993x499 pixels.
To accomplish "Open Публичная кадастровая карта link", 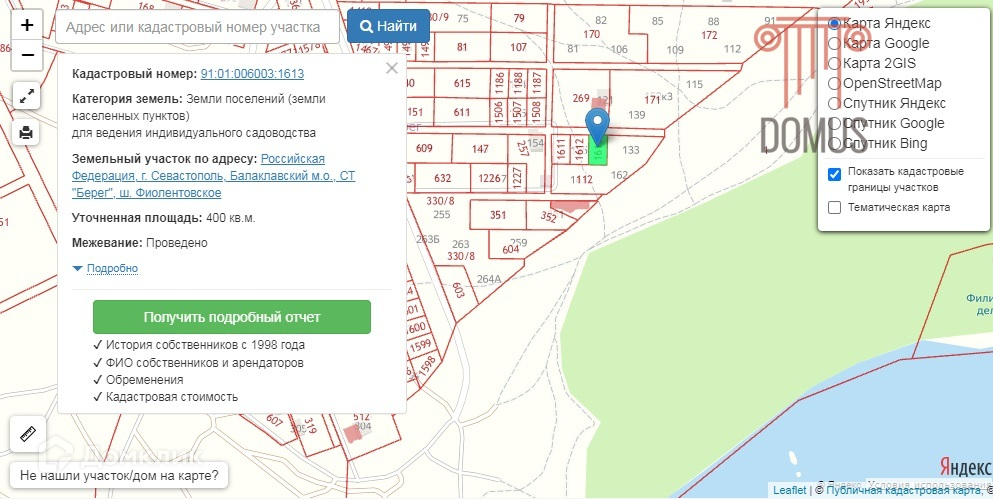I will coord(903,490).
